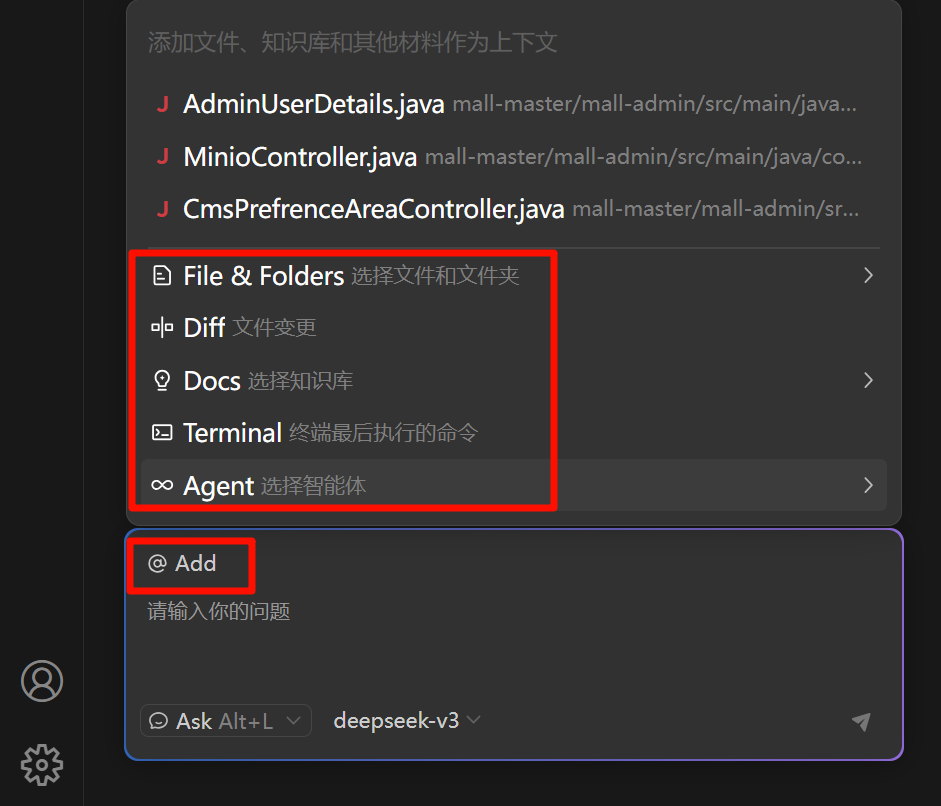Select the Diff file changes entry
The width and height of the screenshot is (941, 806).
coord(250,328)
